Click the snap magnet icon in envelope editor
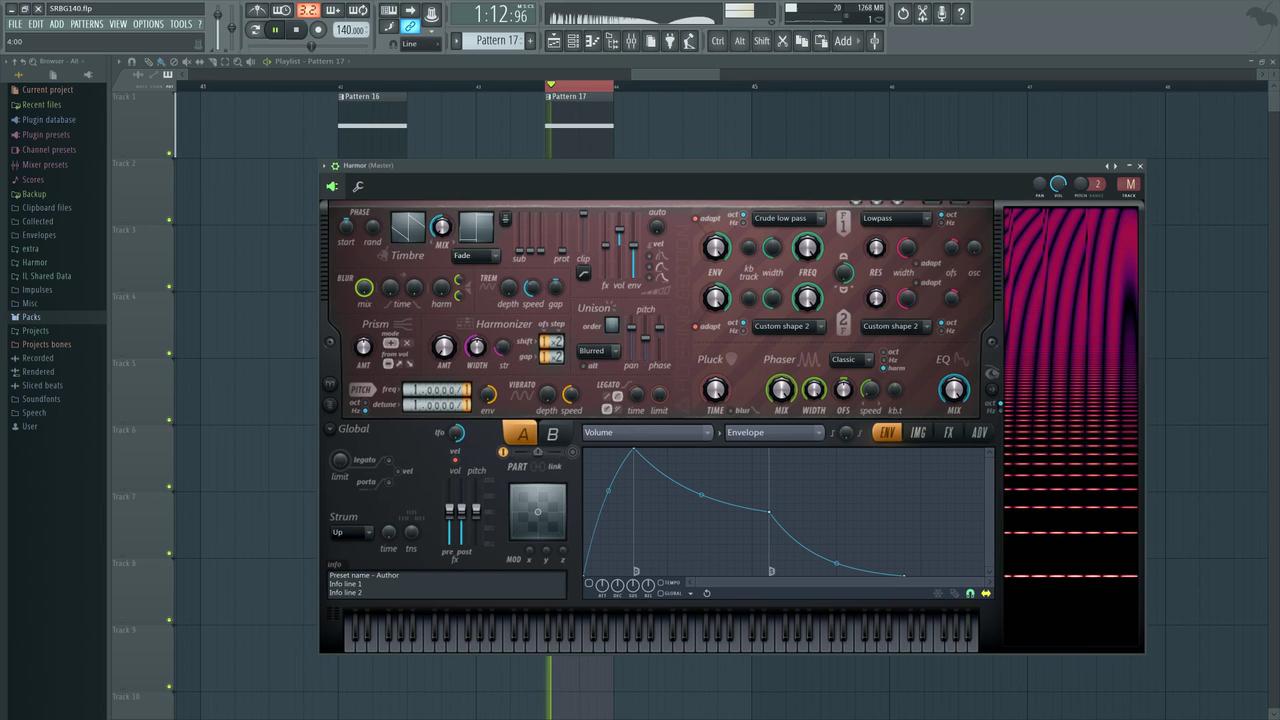 pyautogui.click(x=969, y=594)
